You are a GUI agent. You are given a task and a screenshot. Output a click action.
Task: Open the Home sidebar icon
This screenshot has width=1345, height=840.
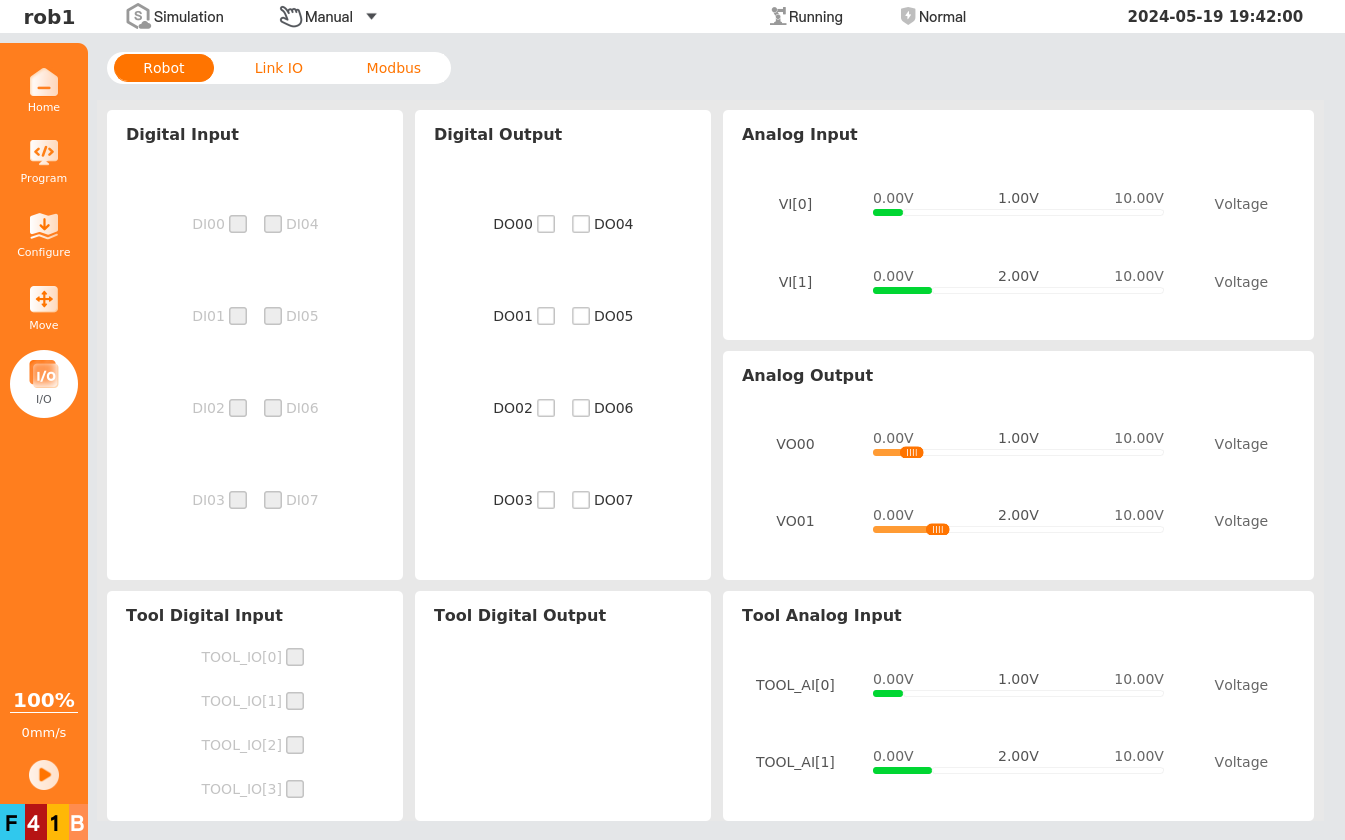[x=44, y=83]
